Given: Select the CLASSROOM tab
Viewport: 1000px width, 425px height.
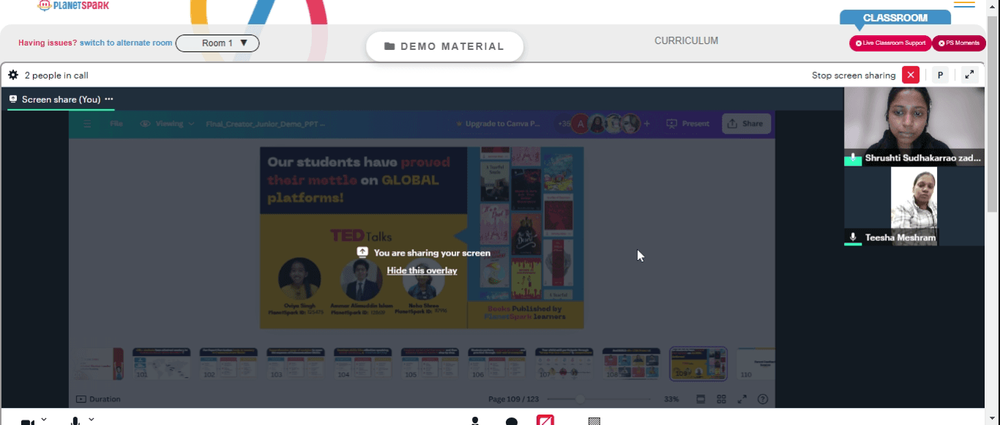Looking at the screenshot, I should coord(895,18).
